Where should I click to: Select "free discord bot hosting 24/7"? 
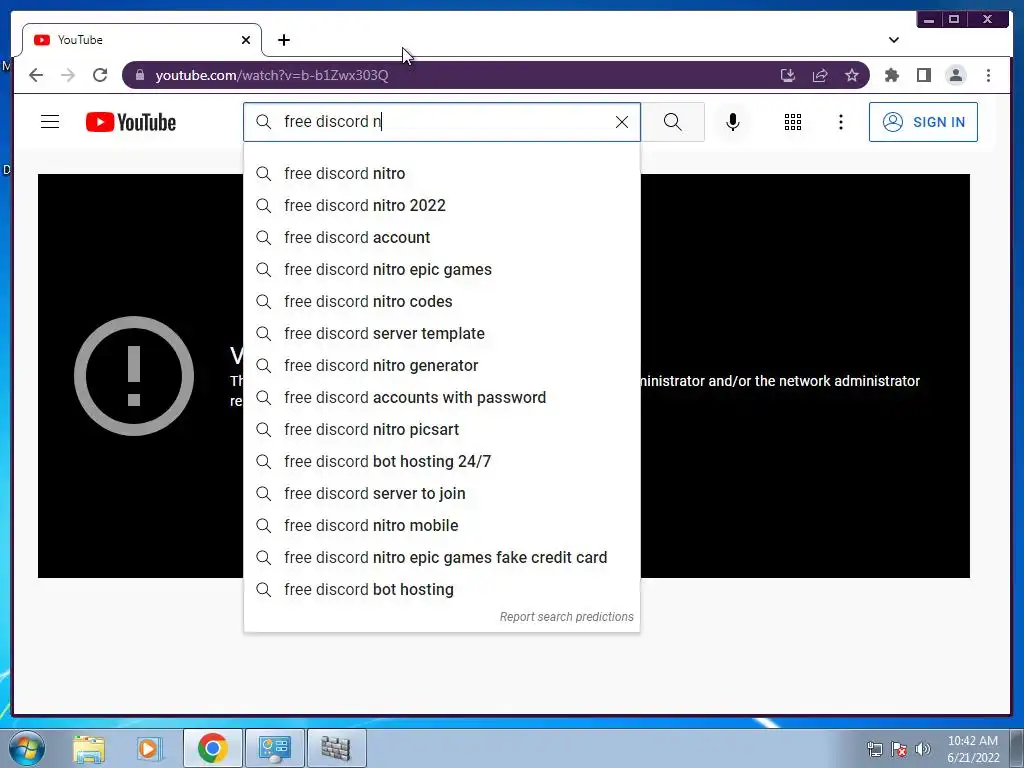[441, 462]
